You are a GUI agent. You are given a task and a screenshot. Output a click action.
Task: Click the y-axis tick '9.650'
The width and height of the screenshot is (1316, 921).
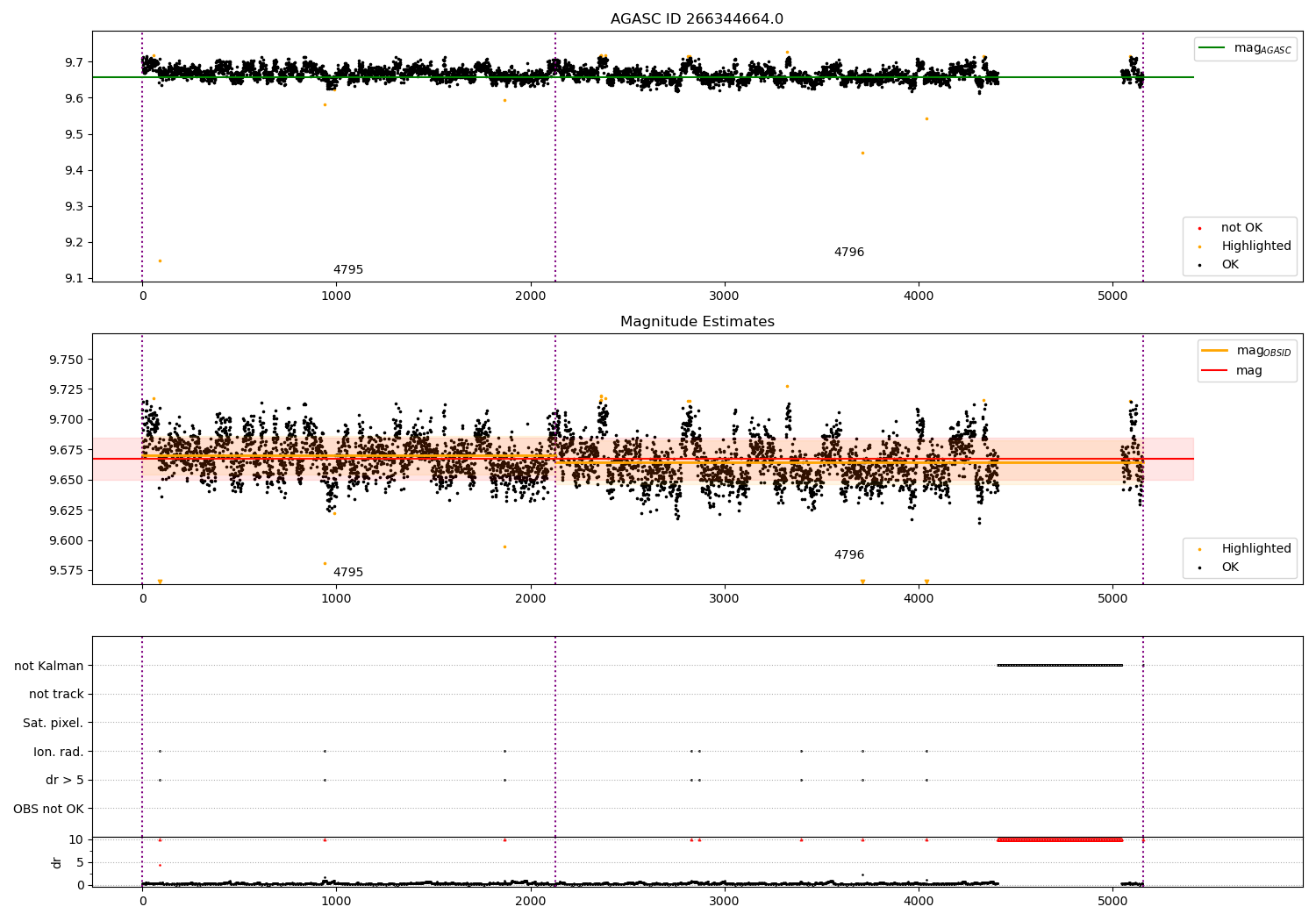(67, 480)
